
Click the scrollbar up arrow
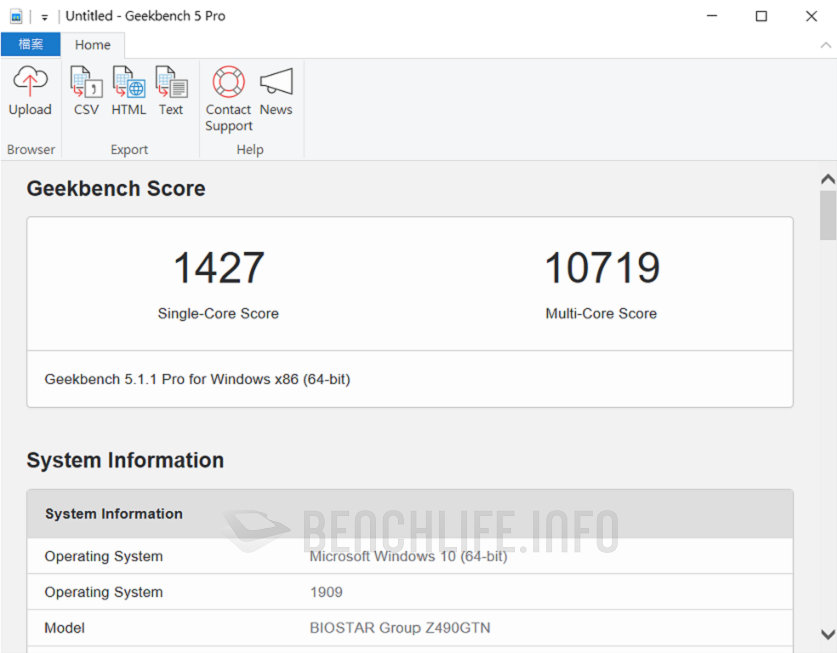[x=829, y=177]
